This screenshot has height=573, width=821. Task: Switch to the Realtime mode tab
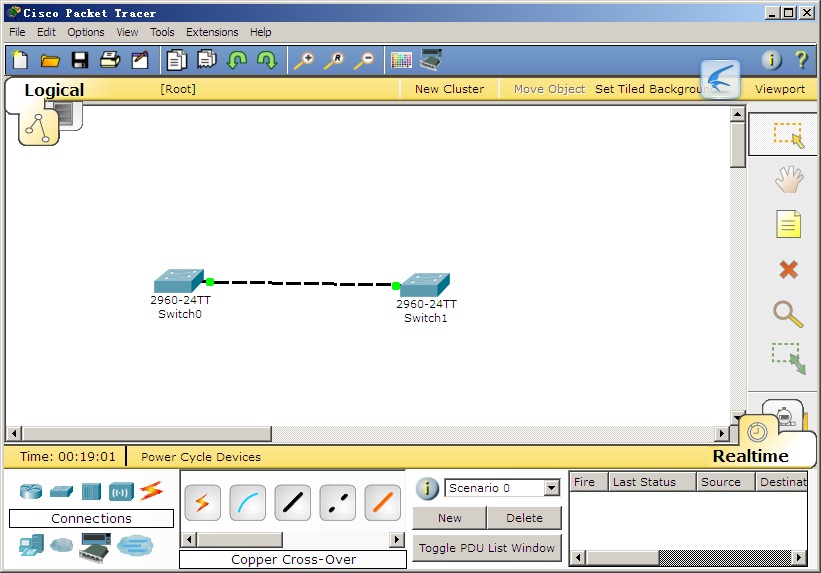[750, 456]
